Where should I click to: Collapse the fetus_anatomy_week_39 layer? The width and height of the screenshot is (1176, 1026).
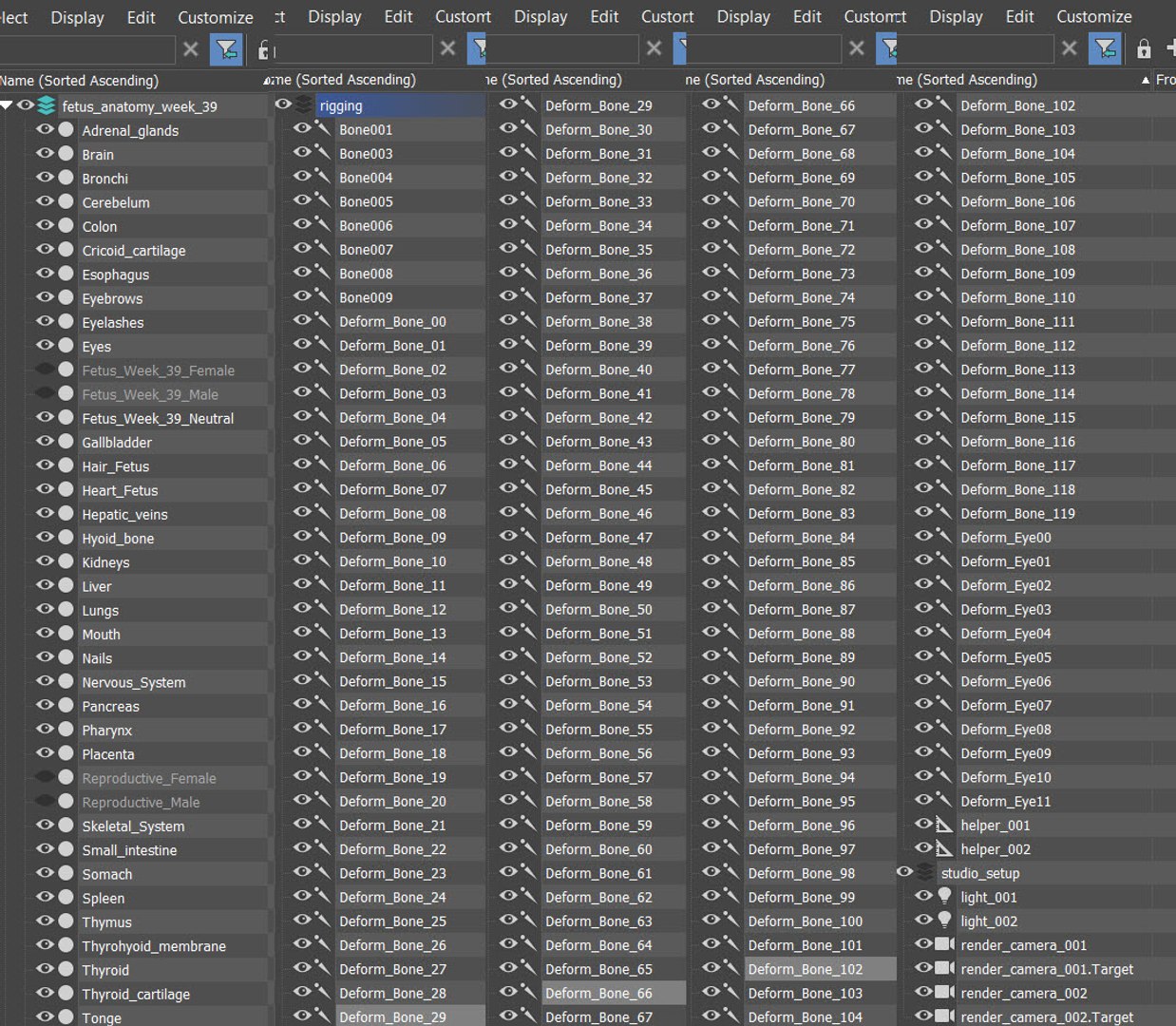tap(8, 105)
